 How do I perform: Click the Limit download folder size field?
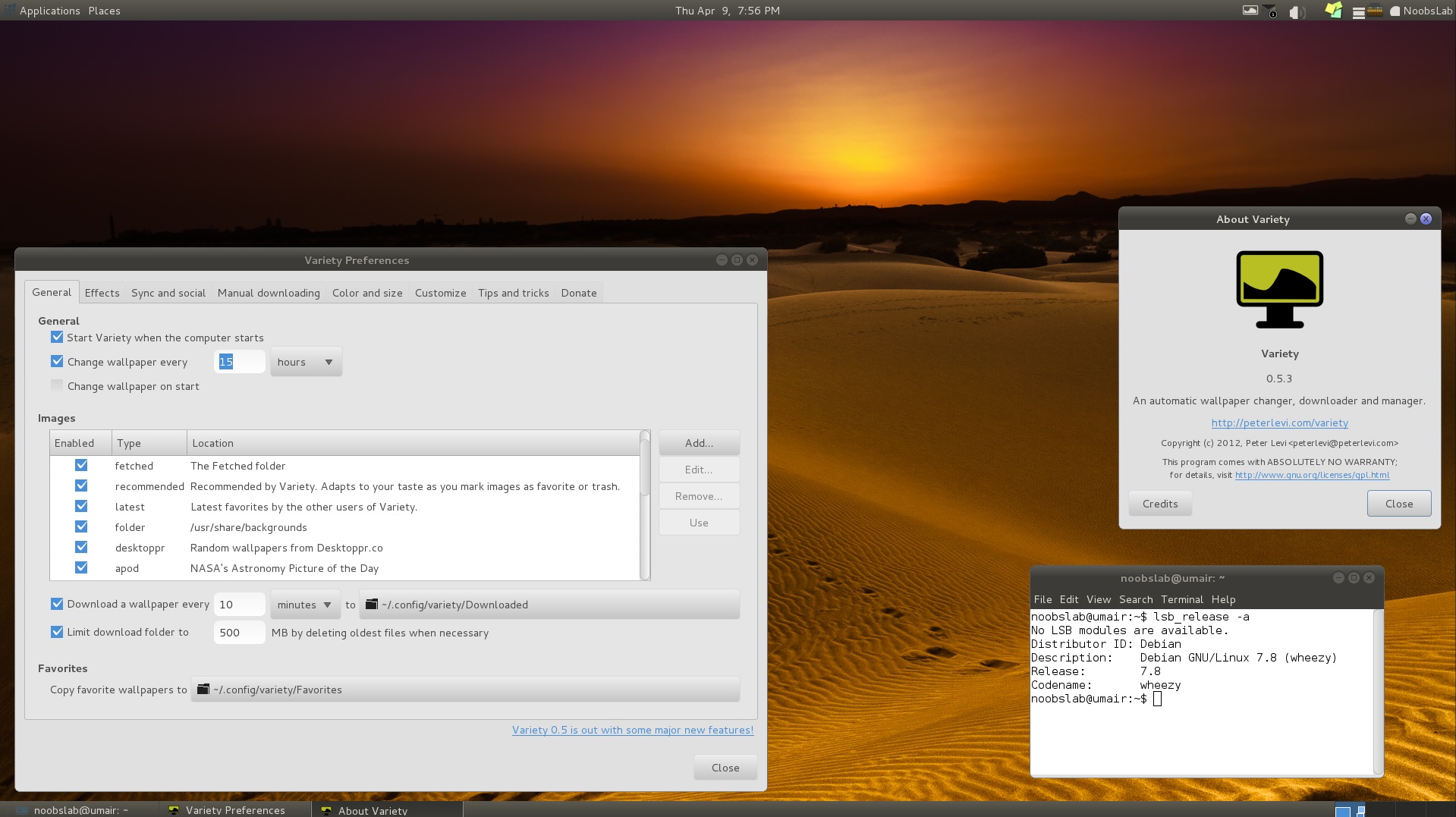click(x=239, y=633)
